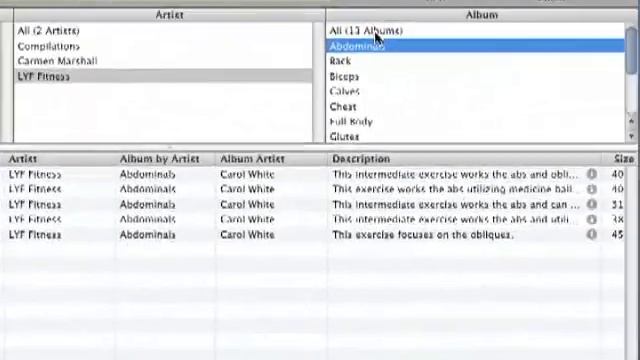Show info for 'utilizing medicine ball' description

click(592, 189)
